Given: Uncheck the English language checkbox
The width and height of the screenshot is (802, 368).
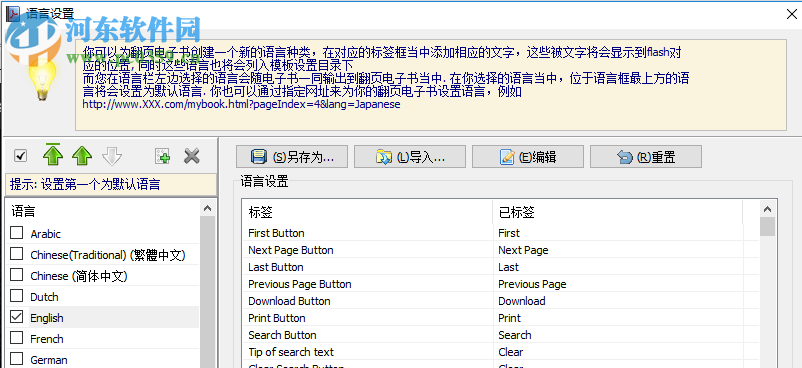Looking at the screenshot, I should pyautogui.click(x=17, y=317).
